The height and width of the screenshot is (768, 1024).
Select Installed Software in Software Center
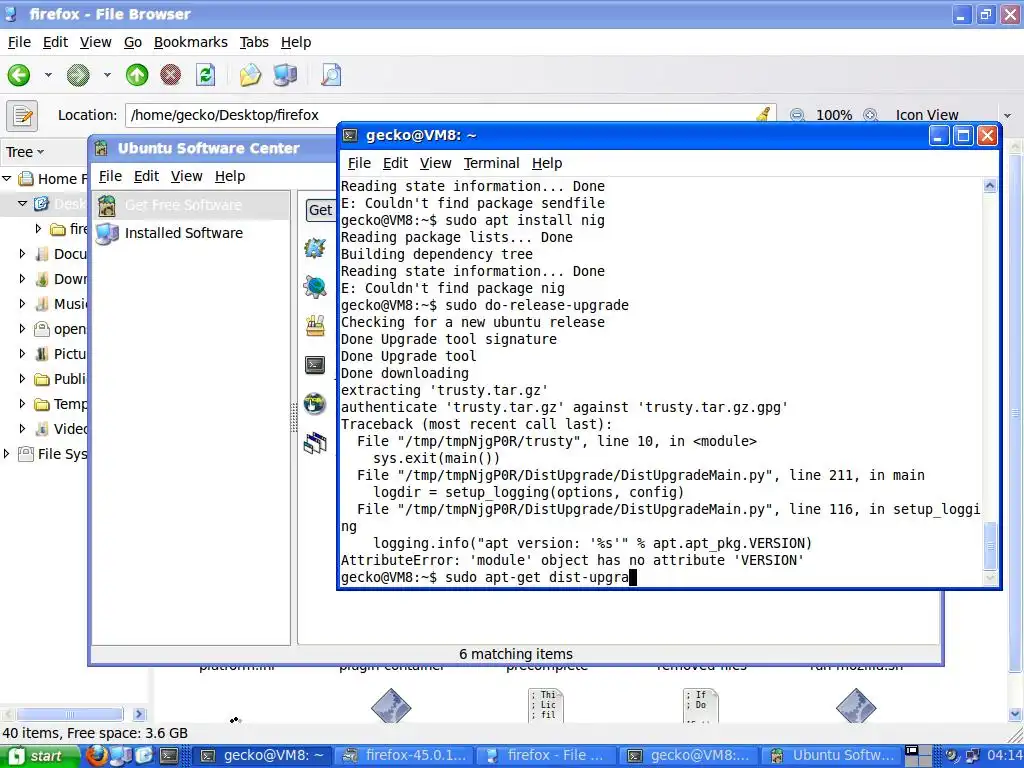(190, 233)
